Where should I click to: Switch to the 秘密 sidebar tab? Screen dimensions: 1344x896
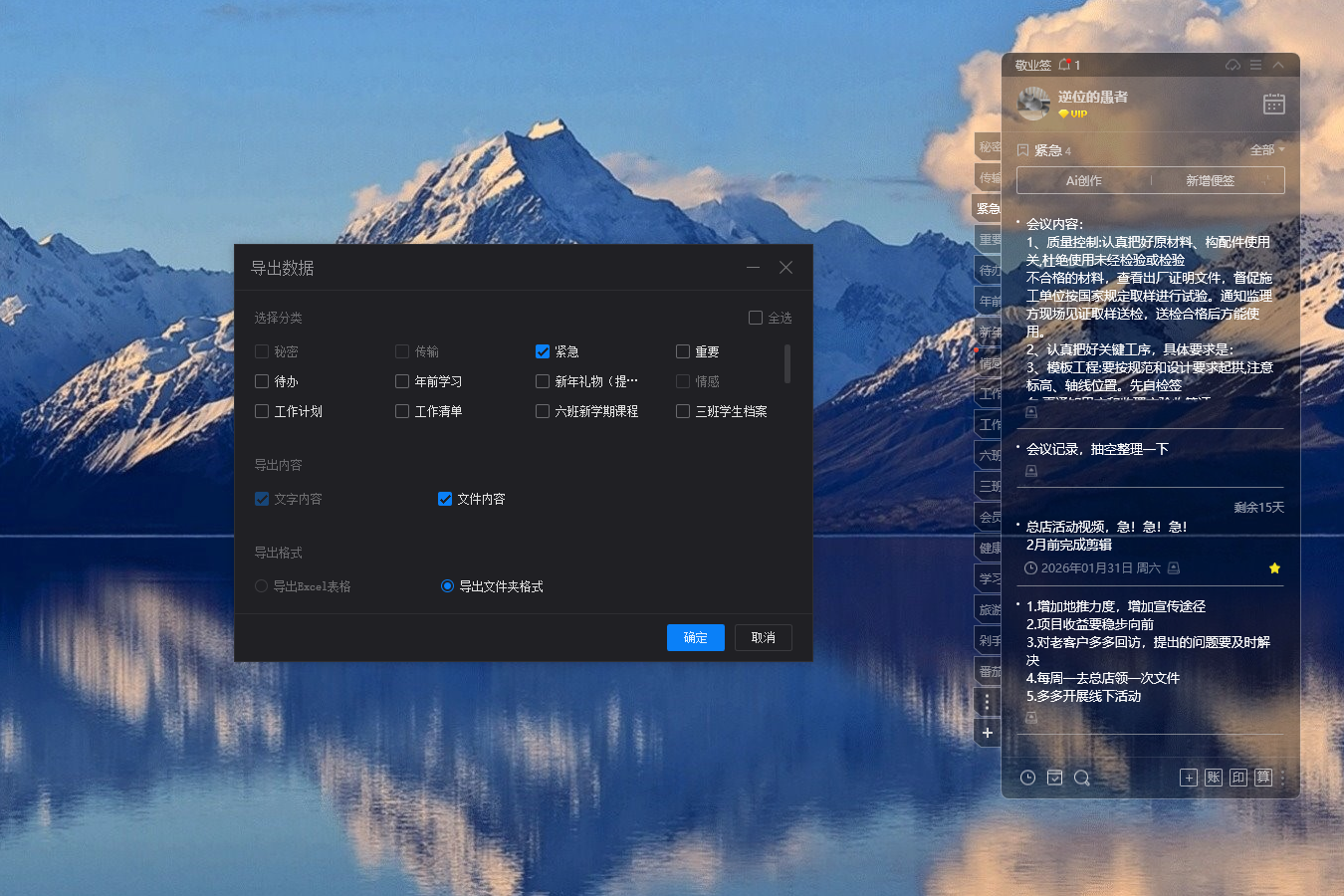pyautogui.click(x=987, y=145)
